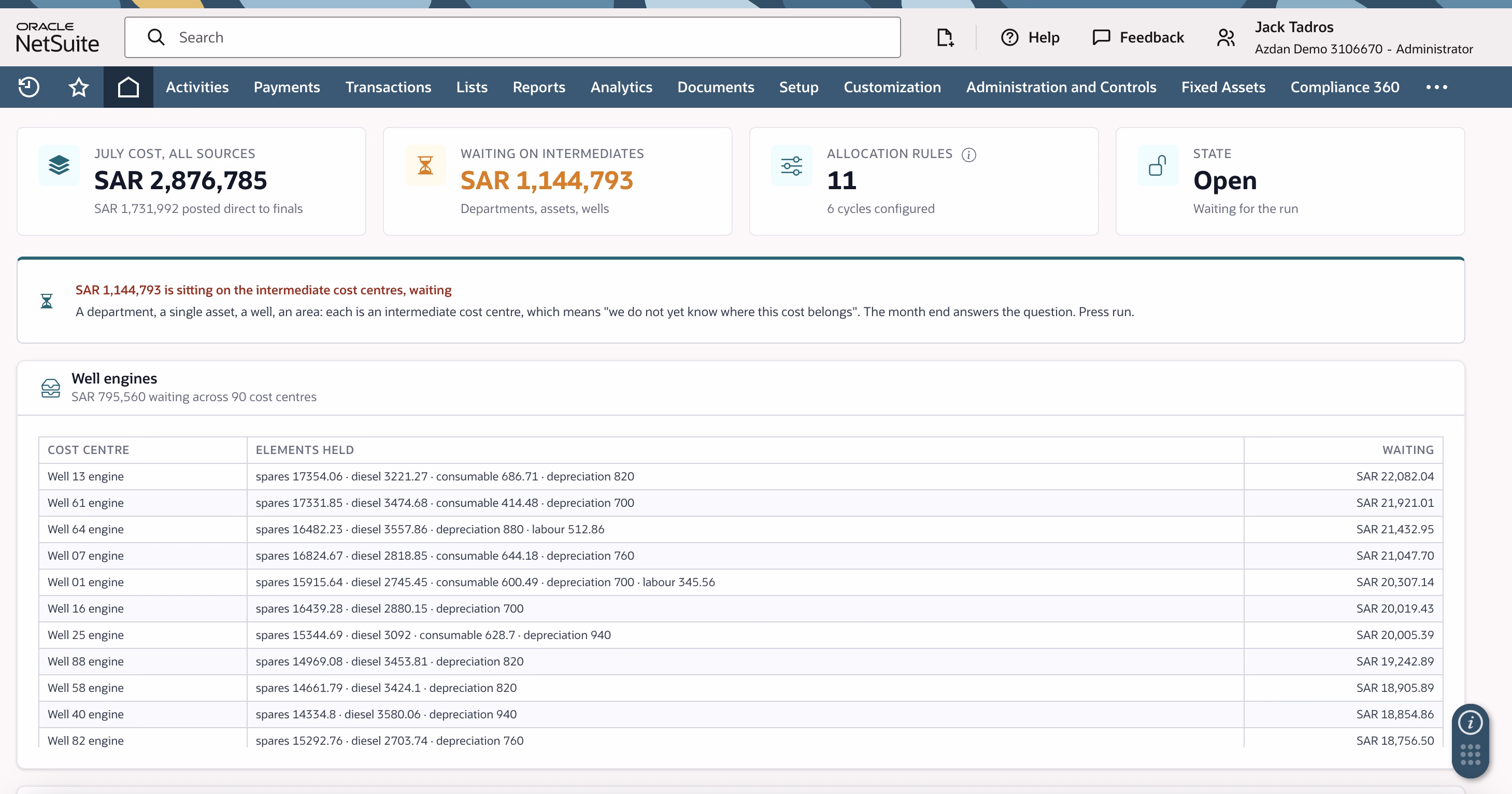The height and width of the screenshot is (794, 1512).
Task: Open the Setup menu
Action: [798, 87]
